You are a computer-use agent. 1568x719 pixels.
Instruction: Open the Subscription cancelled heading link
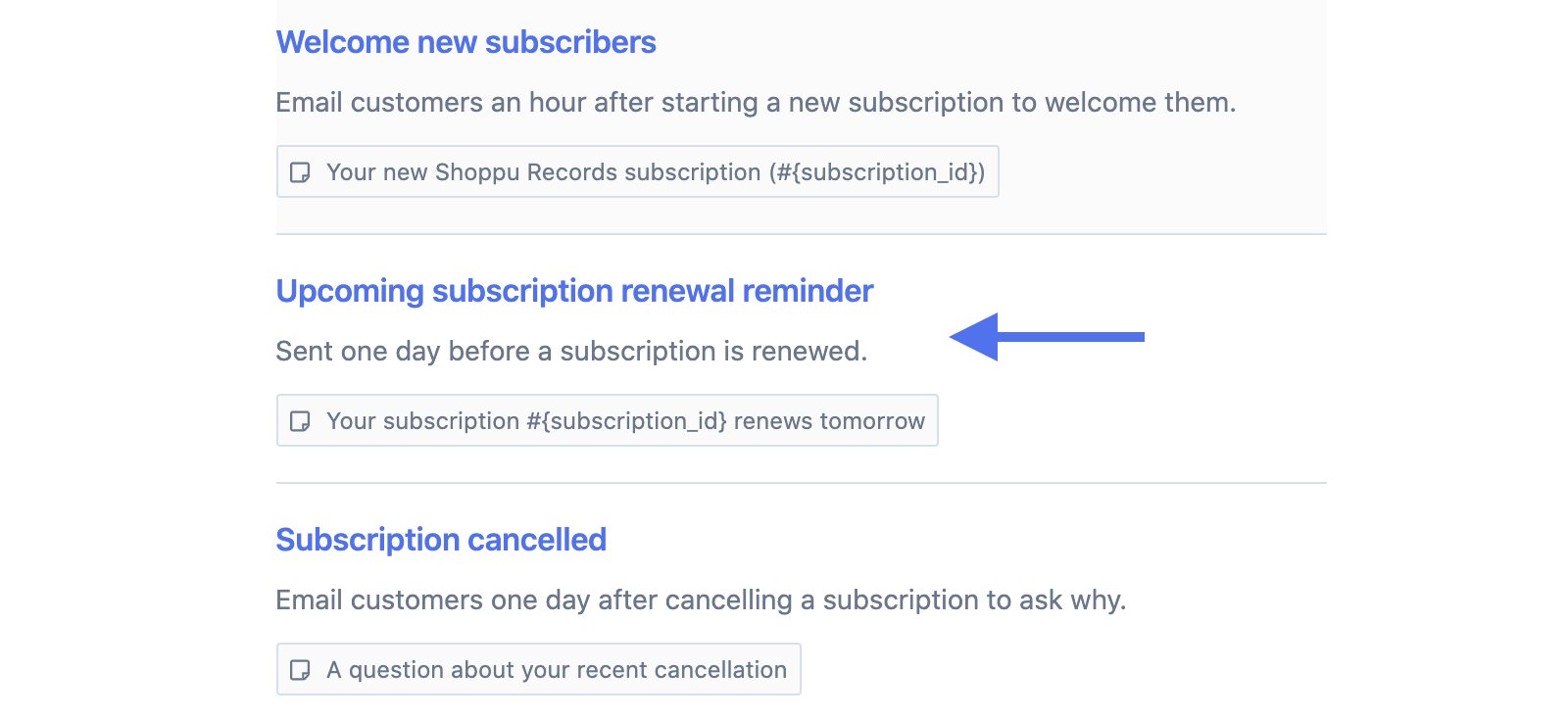point(441,541)
